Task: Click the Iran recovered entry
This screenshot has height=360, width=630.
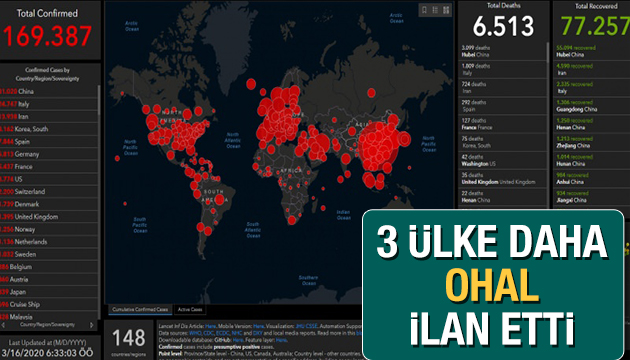Action: point(591,70)
